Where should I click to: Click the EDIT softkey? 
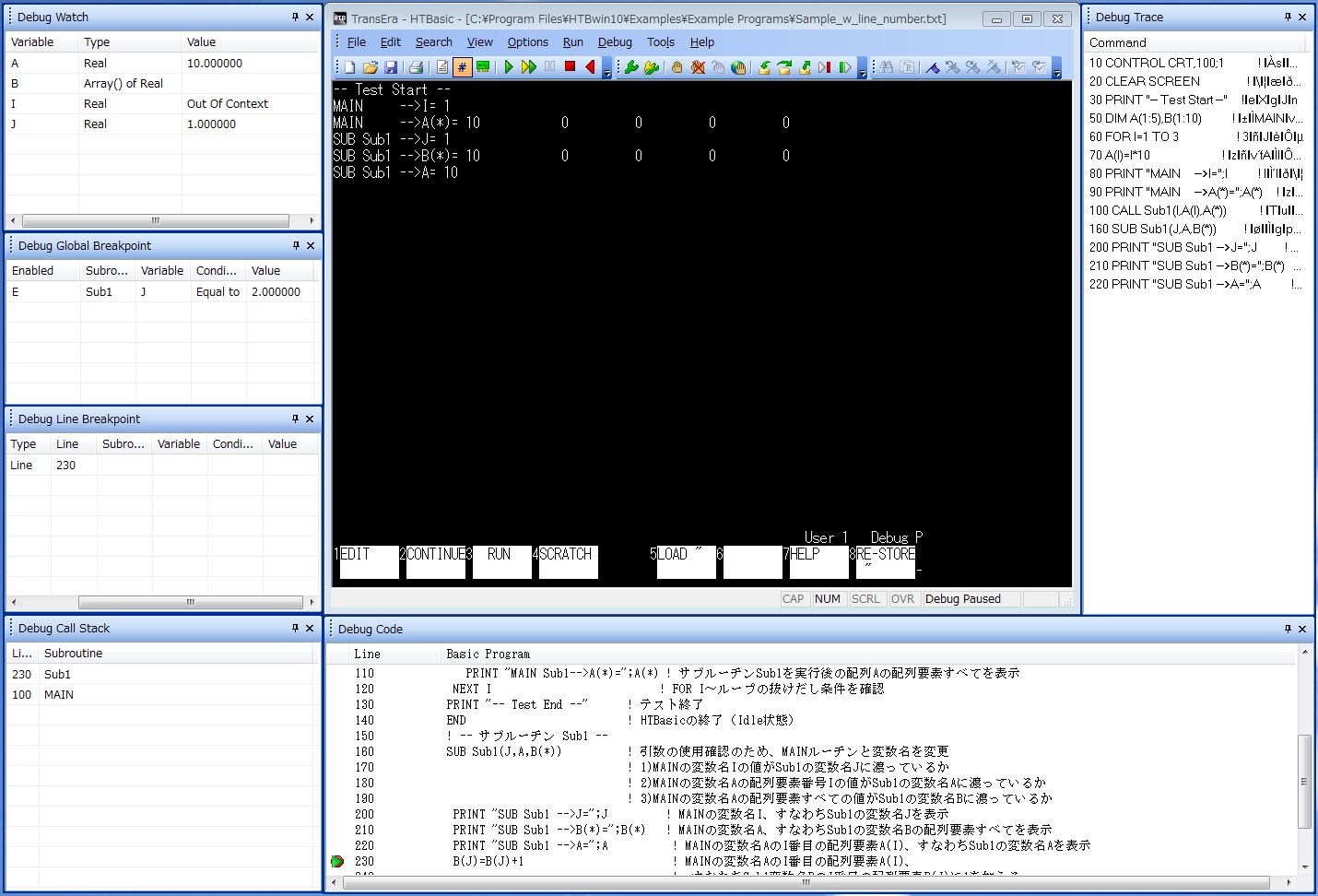tap(369, 562)
